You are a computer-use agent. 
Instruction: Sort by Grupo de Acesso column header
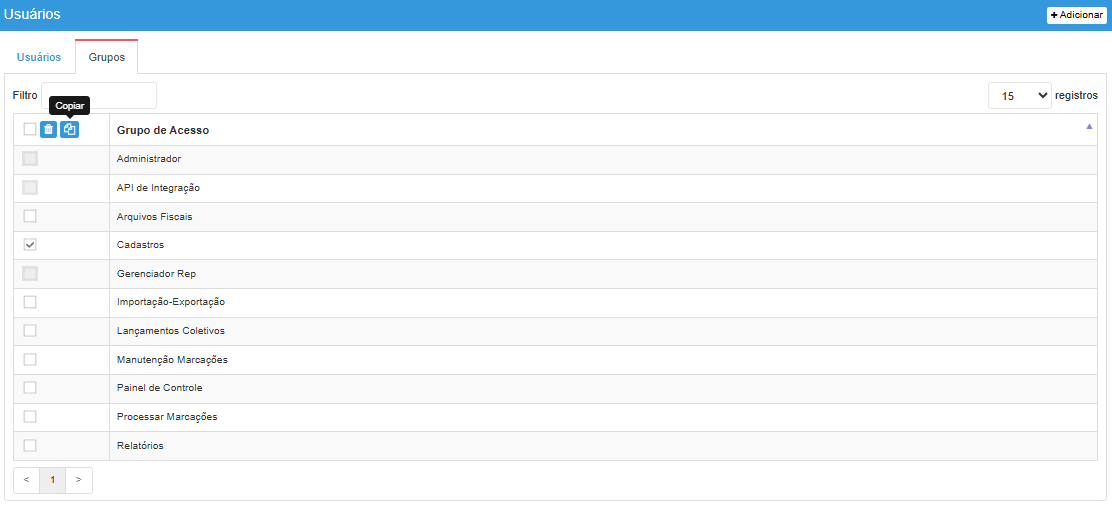(x=163, y=130)
